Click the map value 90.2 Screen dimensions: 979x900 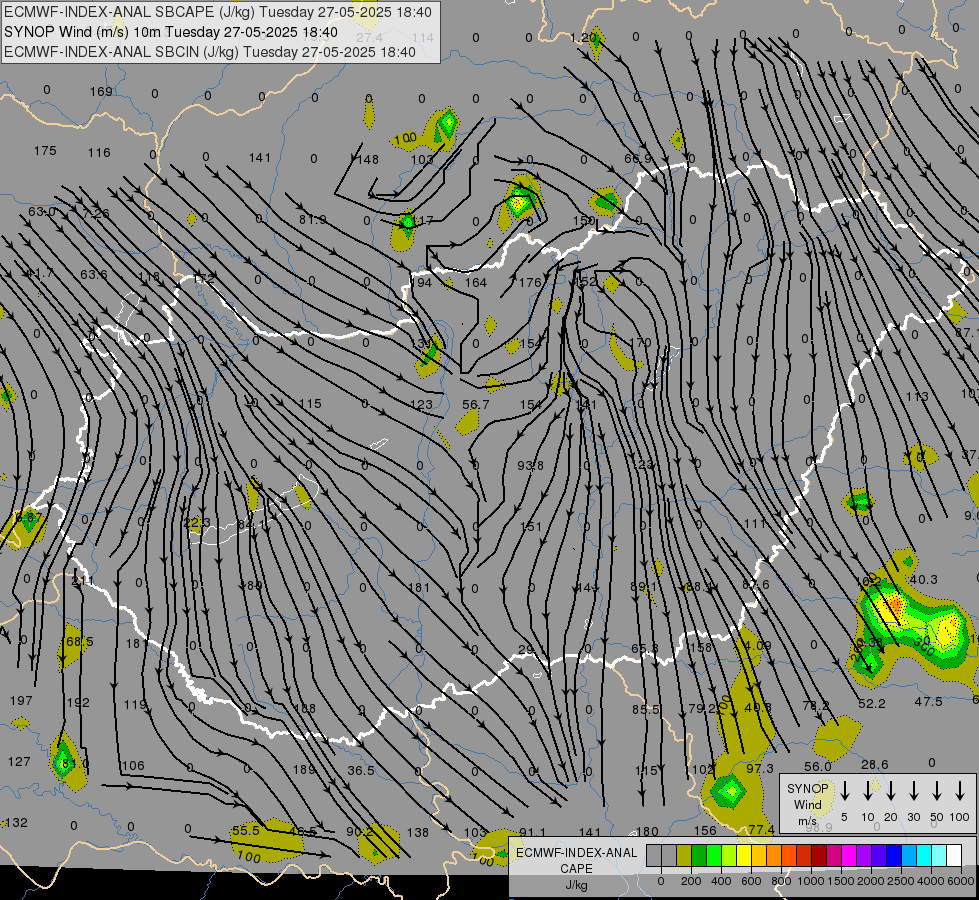pyautogui.click(x=360, y=832)
